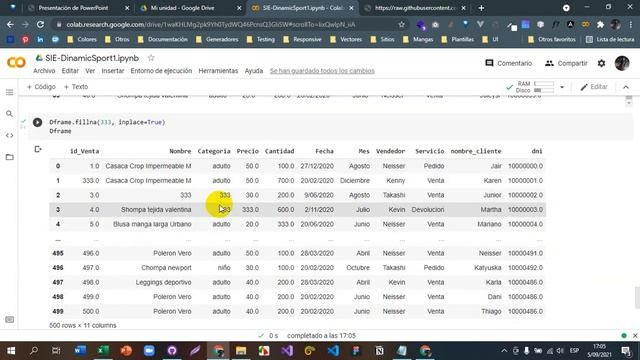
Task: Open the Colab settings gear
Action: pyautogui.click(x=601, y=63)
